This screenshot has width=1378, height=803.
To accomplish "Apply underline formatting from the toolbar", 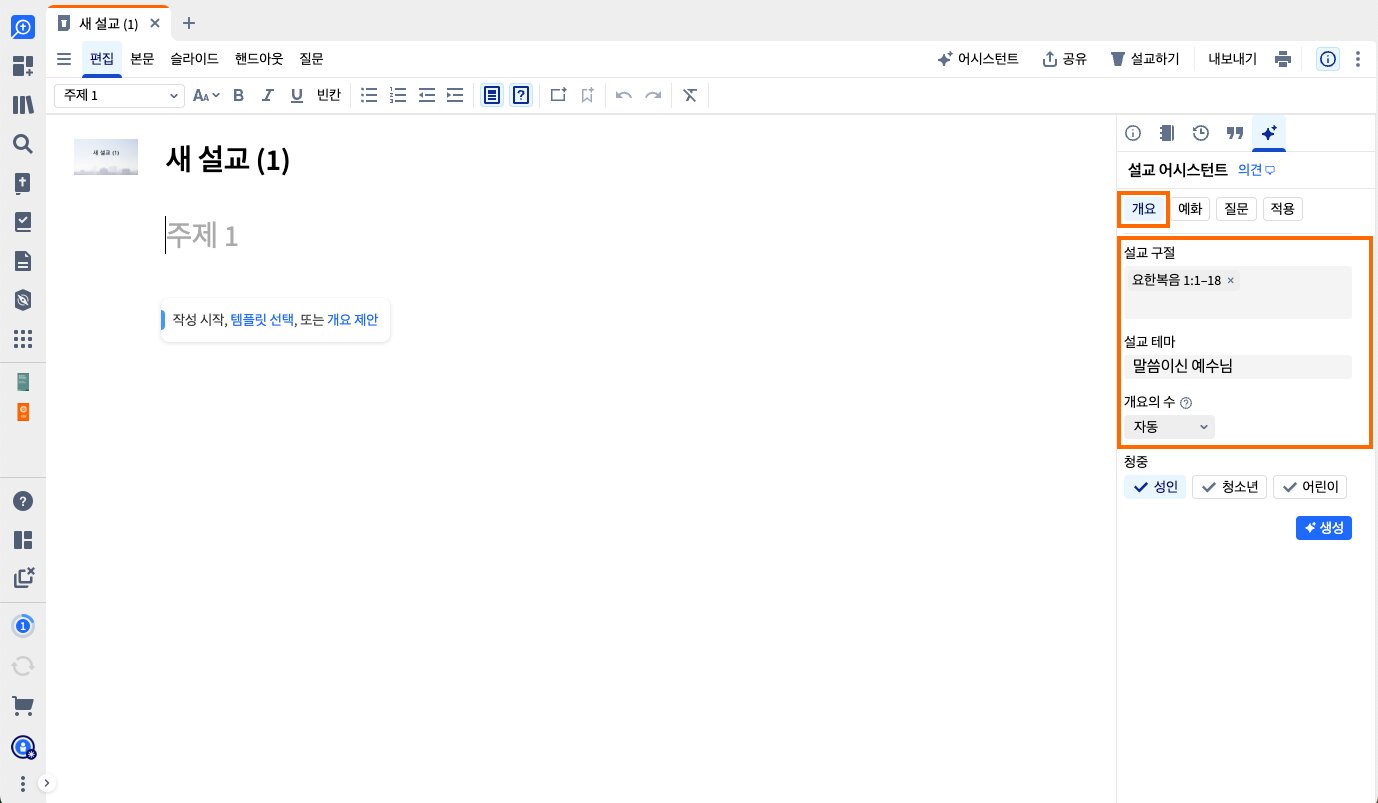I will click(x=296, y=95).
